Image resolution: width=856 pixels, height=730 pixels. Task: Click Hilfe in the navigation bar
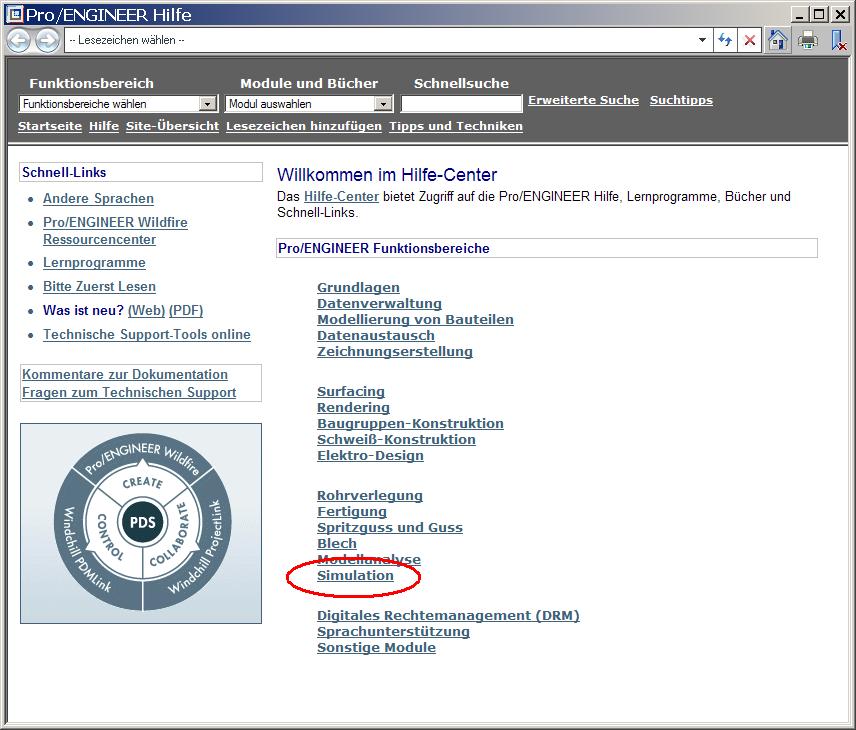click(104, 126)
